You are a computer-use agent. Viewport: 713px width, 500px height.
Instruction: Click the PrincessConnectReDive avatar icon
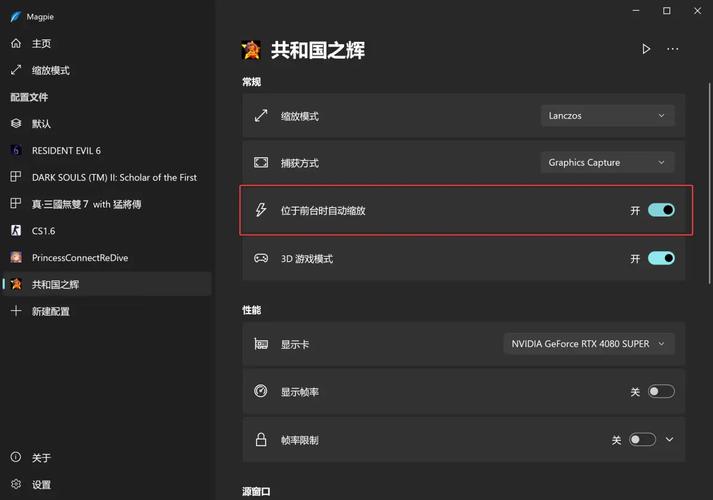(16, 257)
